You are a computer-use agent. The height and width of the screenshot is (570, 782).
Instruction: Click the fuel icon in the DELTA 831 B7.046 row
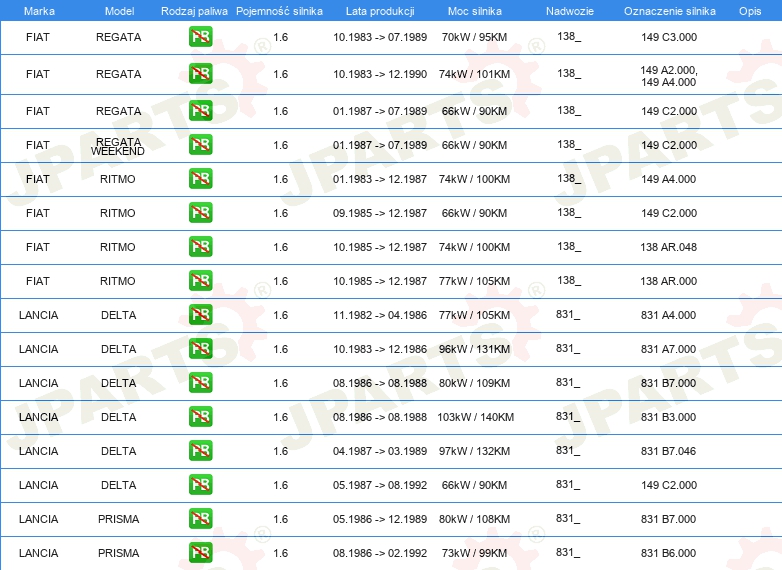click(x=200, y=450)
